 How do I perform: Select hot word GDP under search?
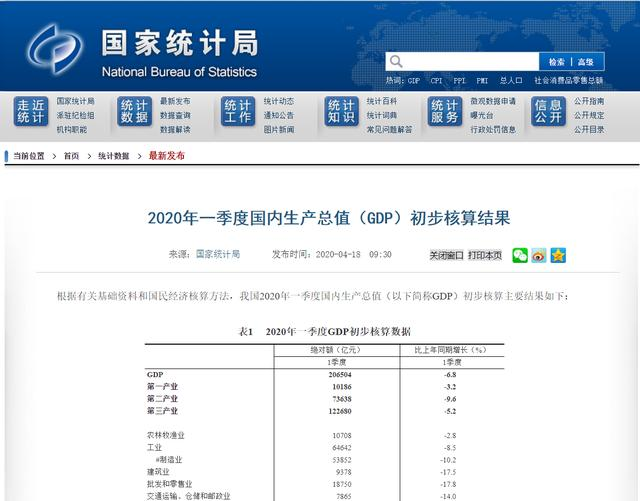point(413,81)
